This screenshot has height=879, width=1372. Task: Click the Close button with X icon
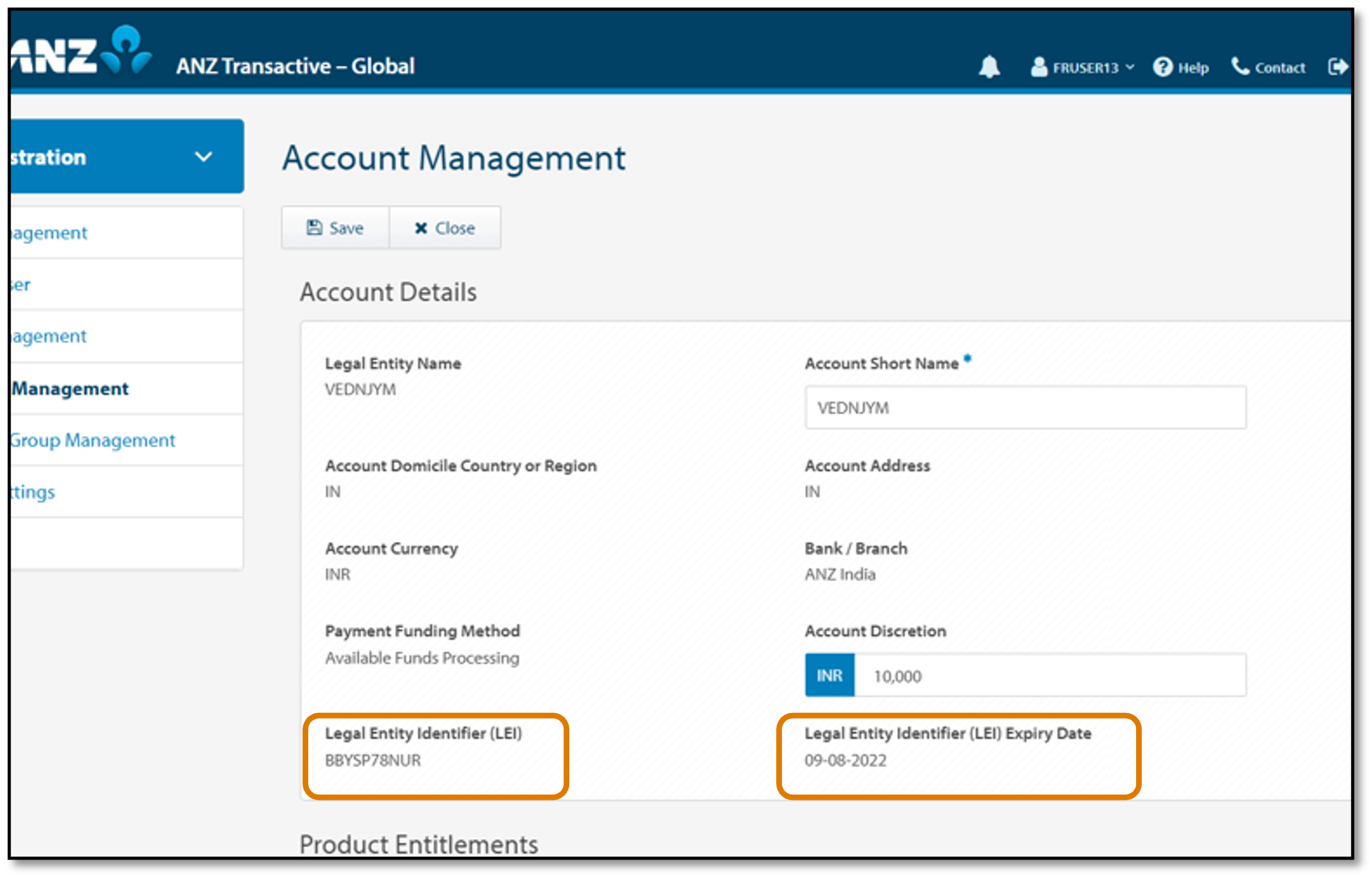click(445, 228)
